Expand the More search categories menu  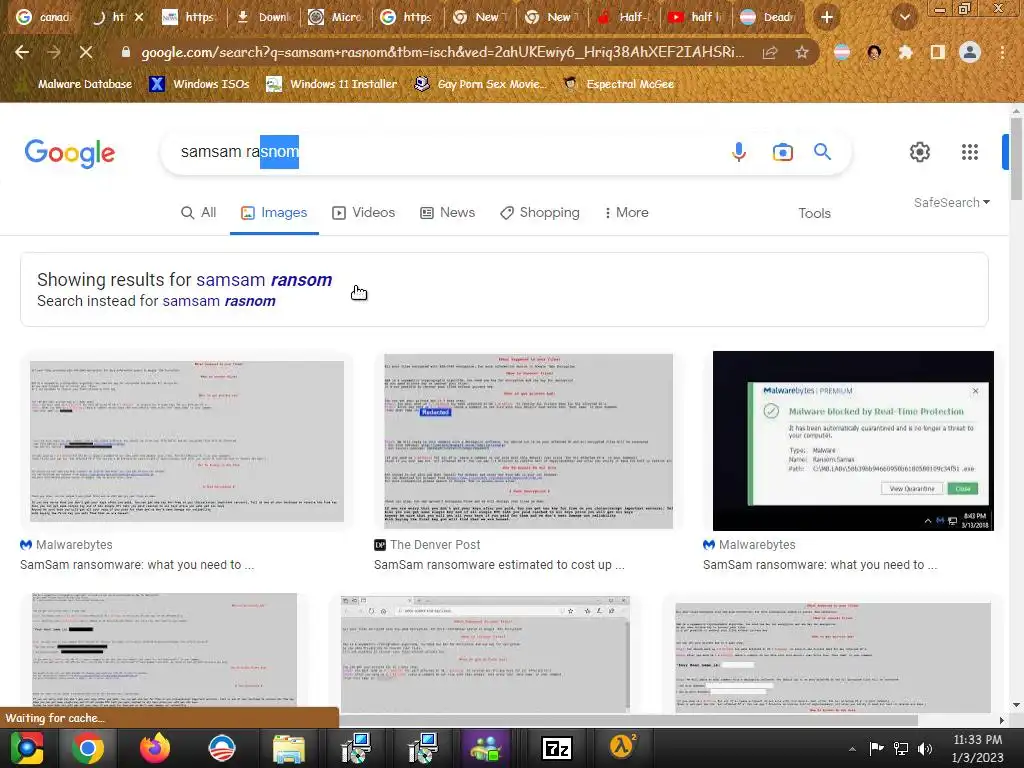tap(626, 213)
